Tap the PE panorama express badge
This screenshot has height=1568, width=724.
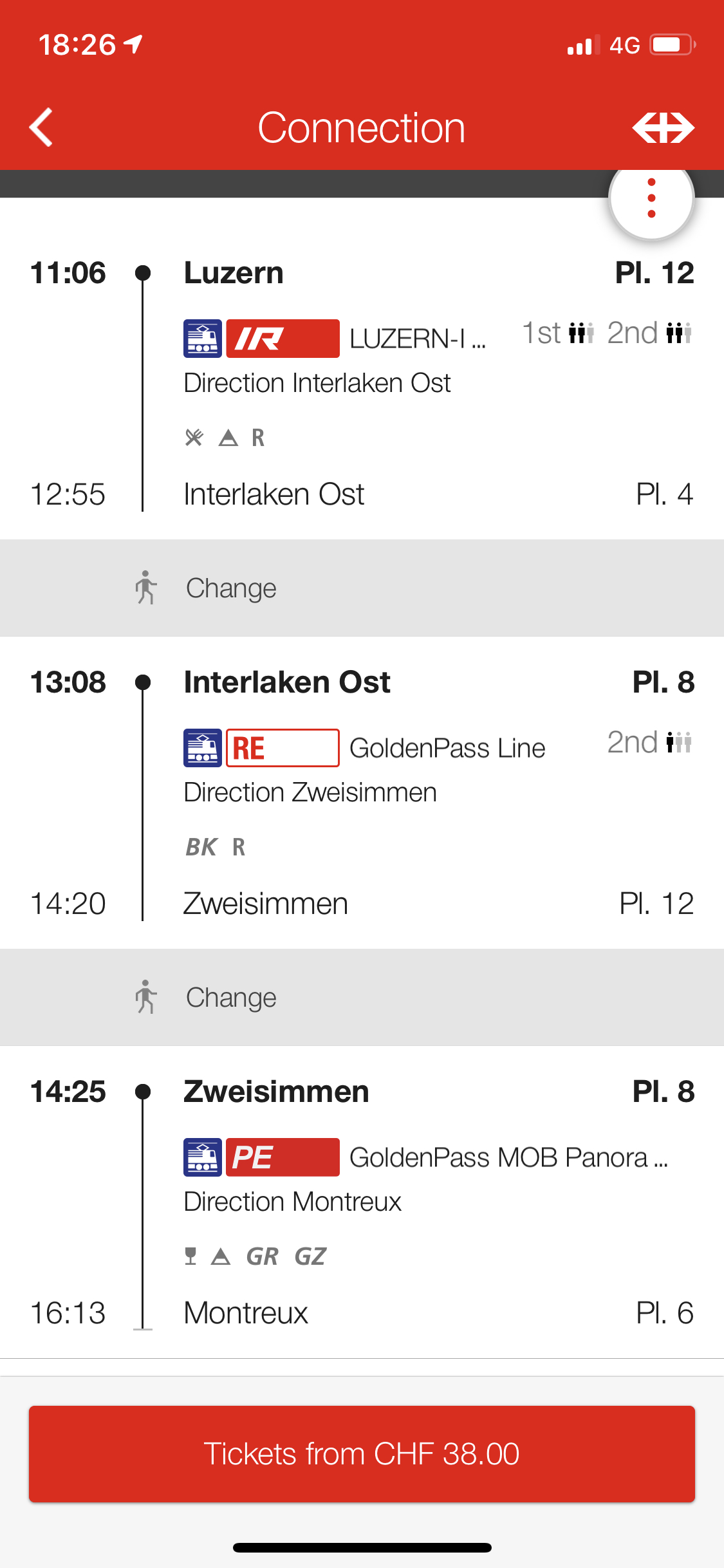[x=283, y=1157]
